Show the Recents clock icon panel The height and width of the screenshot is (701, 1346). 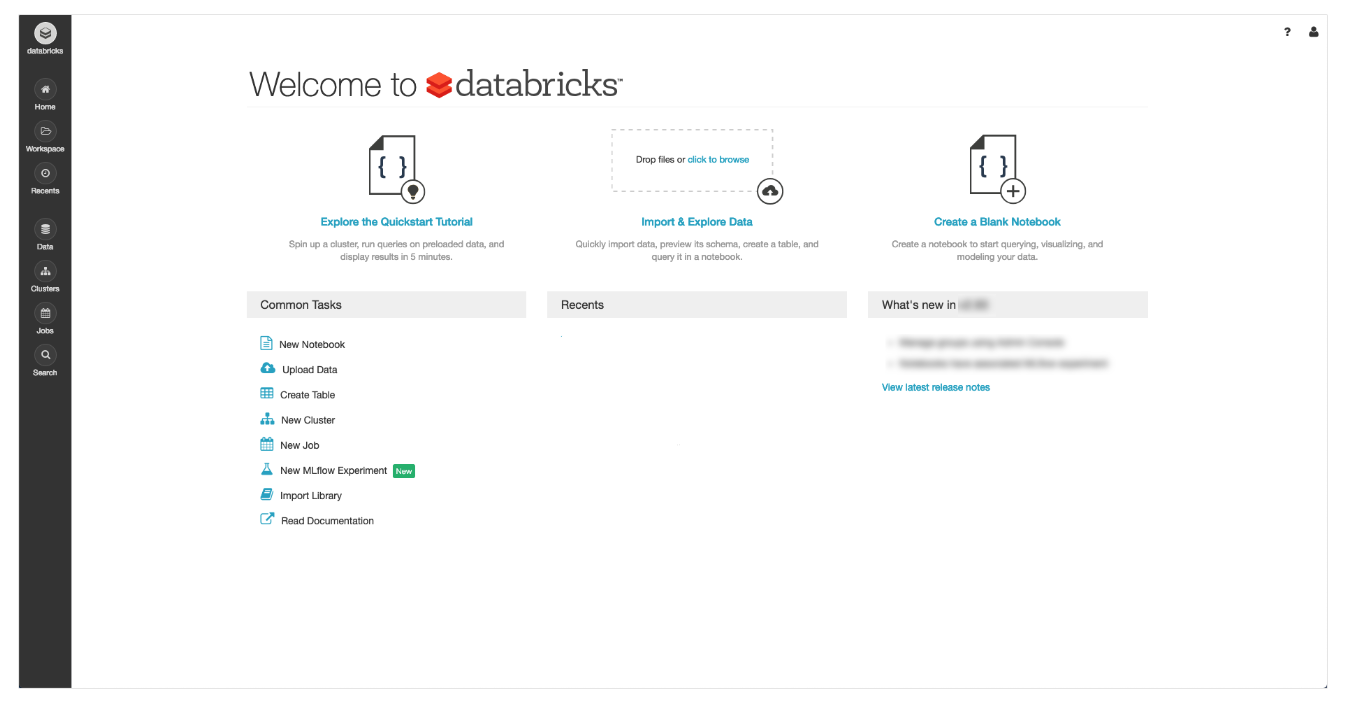point(45,173)
